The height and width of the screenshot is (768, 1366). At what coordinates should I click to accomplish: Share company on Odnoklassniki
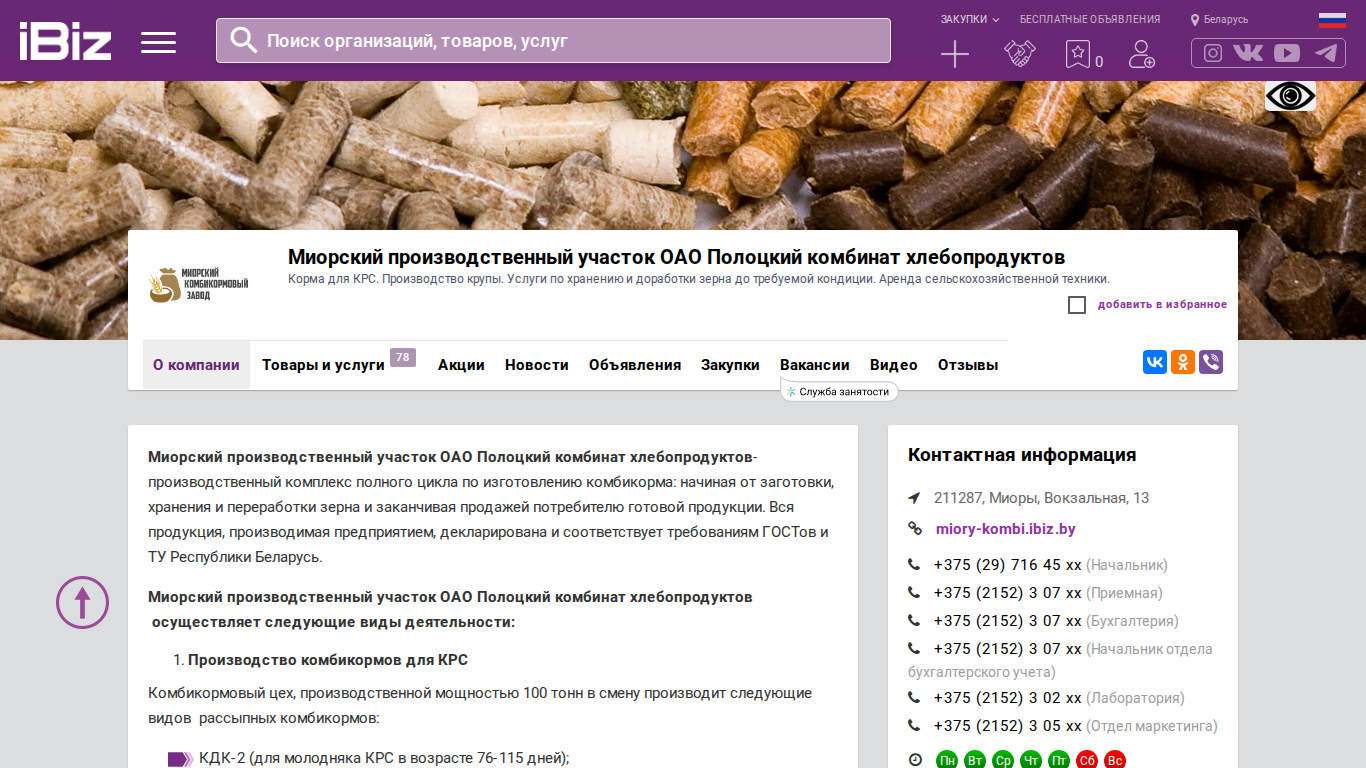click(1183, 362)
